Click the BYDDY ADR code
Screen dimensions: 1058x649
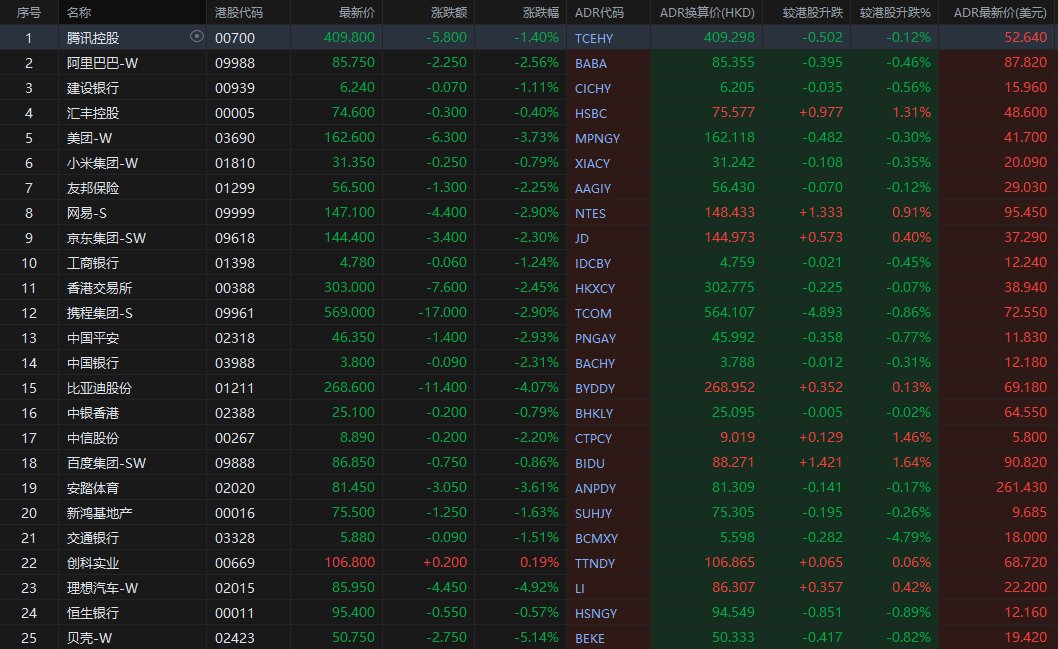click(x=594, y=387)
